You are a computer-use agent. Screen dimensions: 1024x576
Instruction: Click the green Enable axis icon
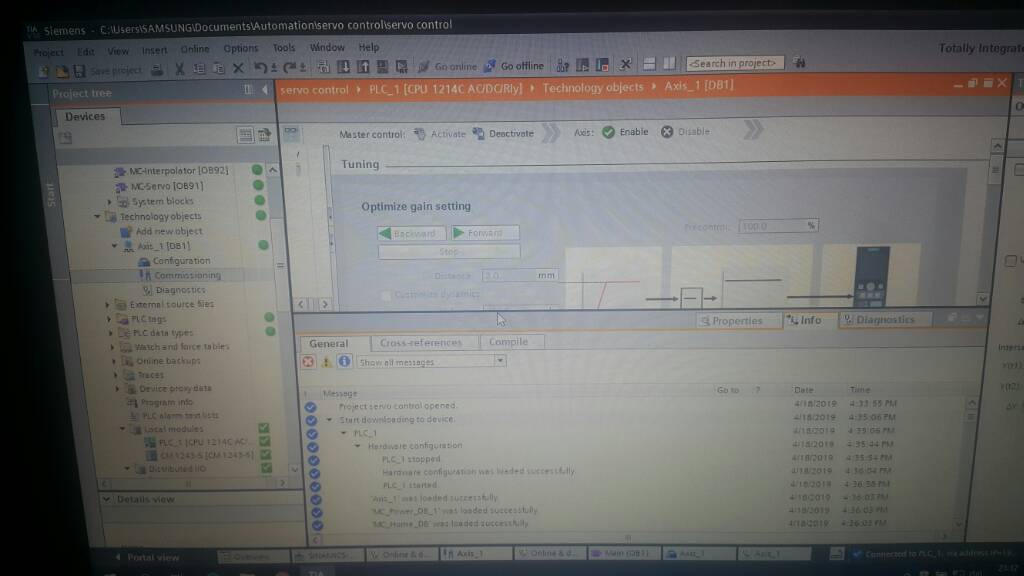608,132
